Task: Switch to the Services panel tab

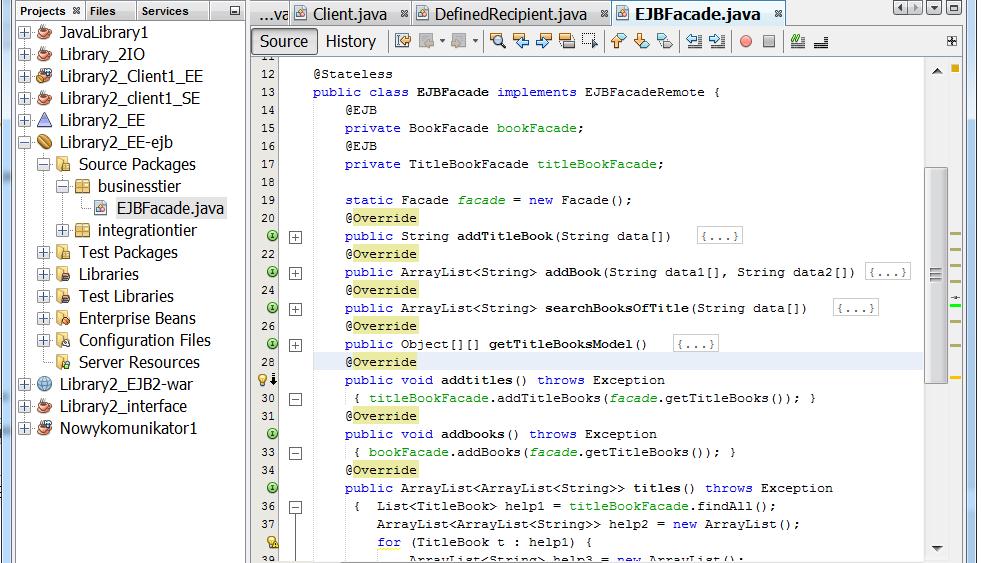Action: coord(165,11)
